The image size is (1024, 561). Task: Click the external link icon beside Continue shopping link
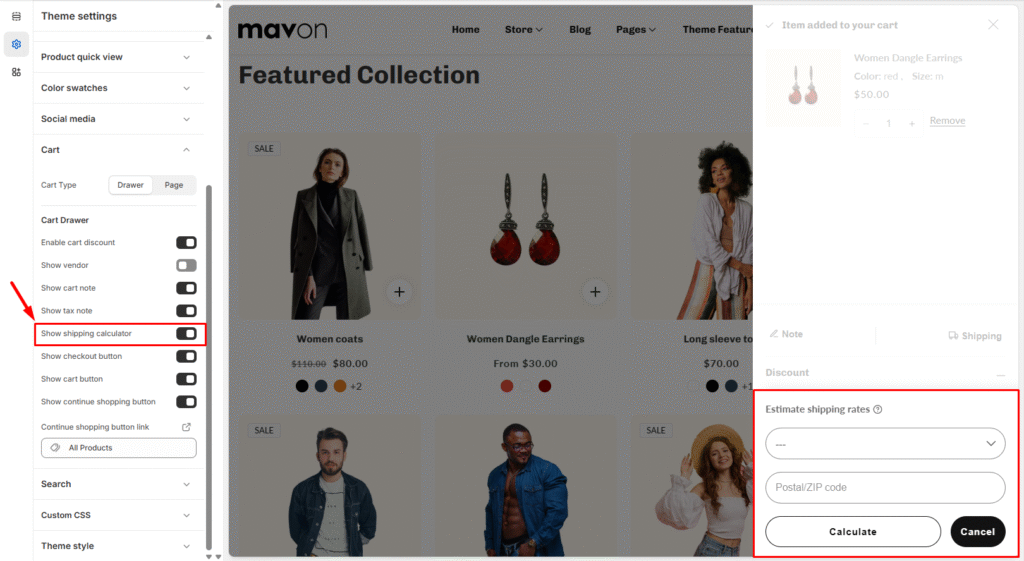pos(186,427)
